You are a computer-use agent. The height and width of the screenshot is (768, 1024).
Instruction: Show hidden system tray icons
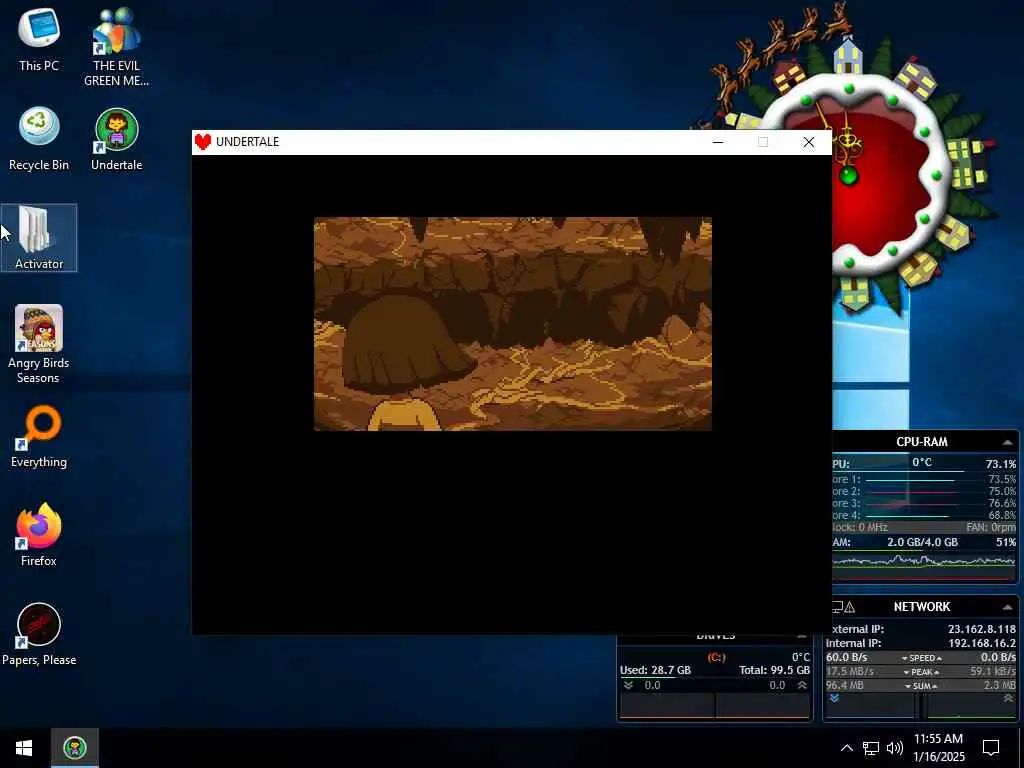[846, 748]
